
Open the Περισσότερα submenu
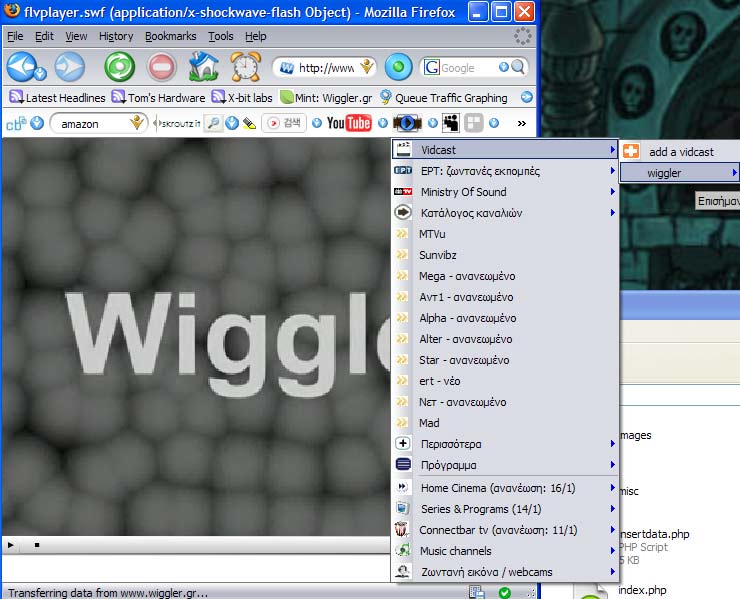tap(505, 444)
